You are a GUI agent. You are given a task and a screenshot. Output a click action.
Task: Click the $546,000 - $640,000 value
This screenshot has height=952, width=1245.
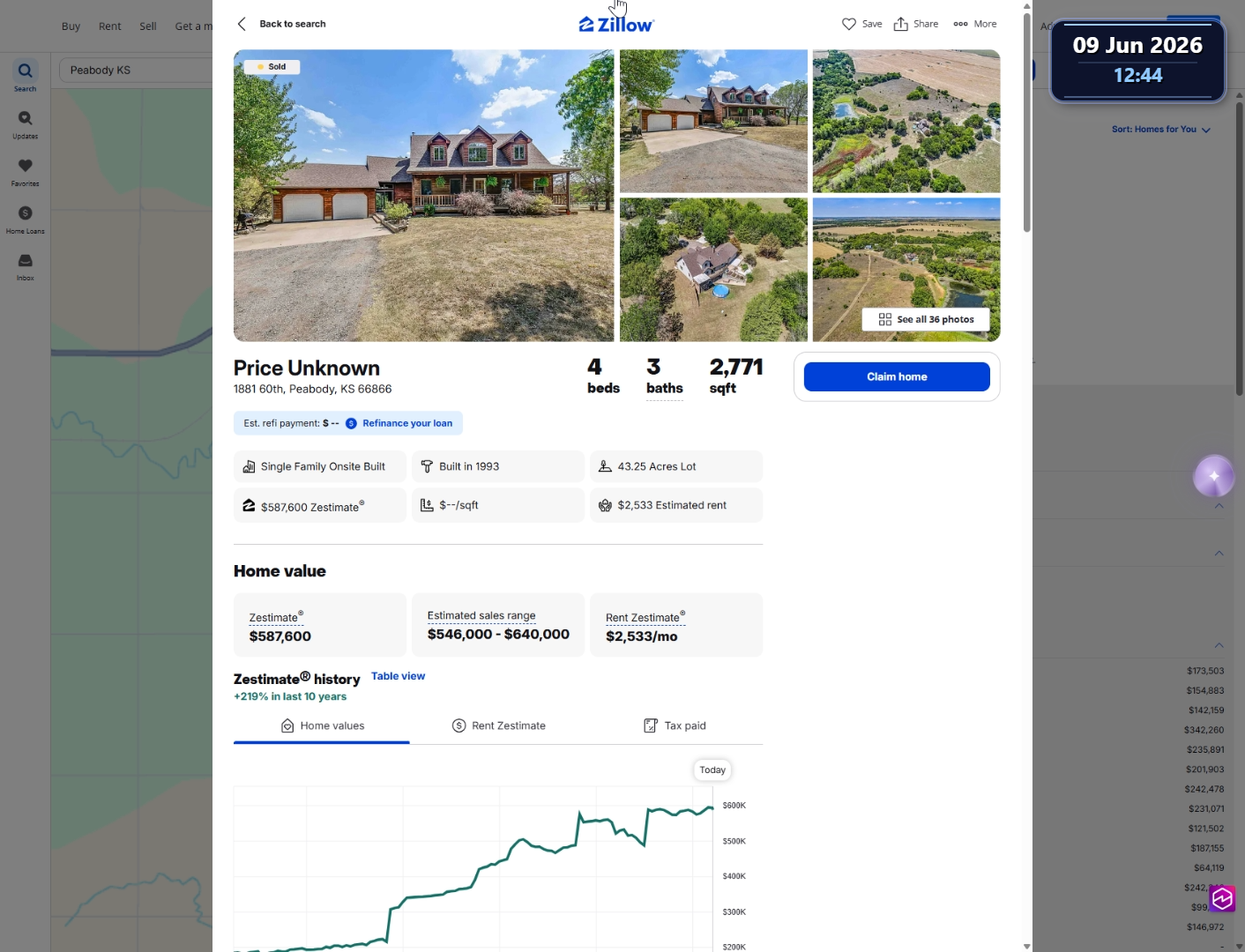498,634
